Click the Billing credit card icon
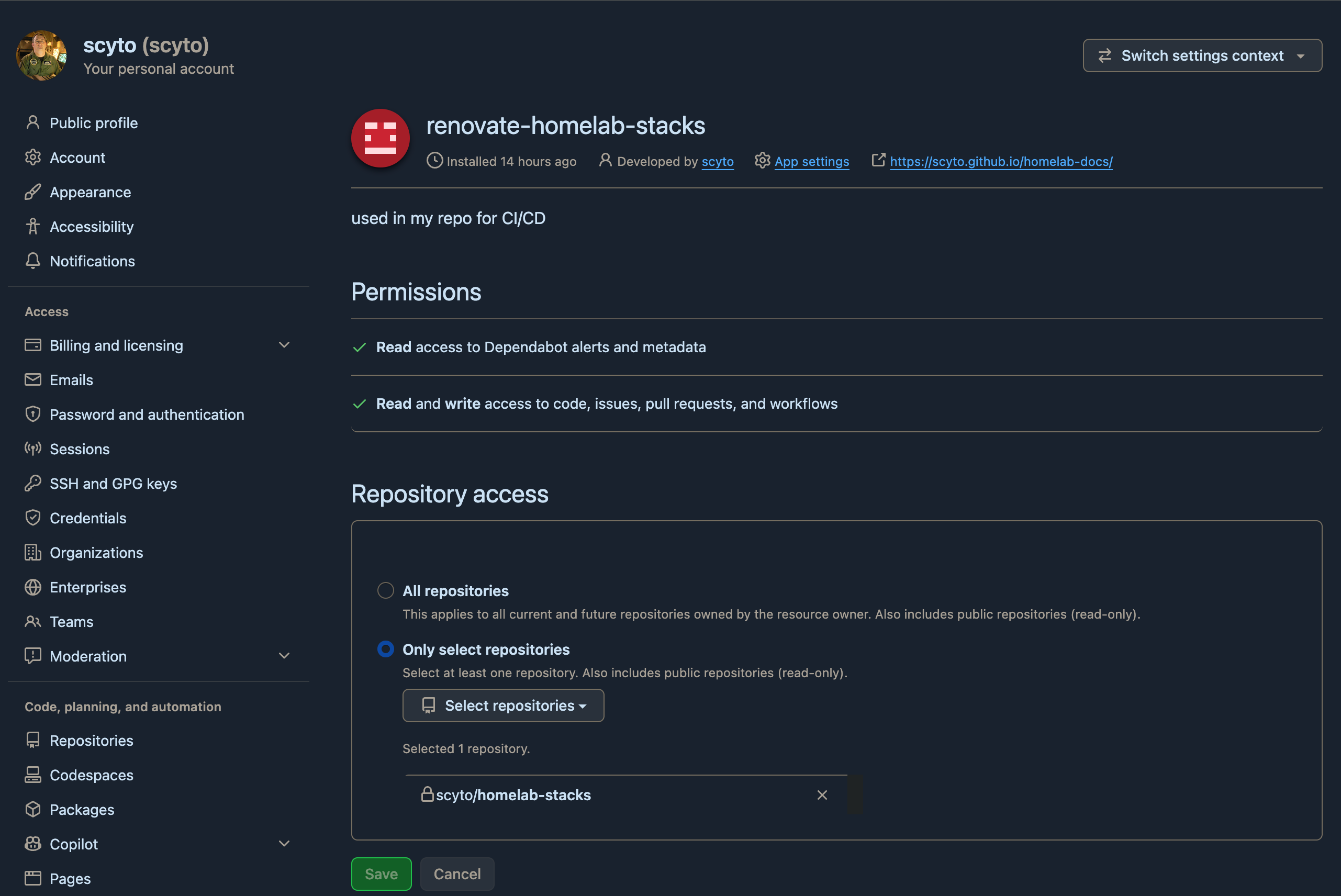This screenshot has height=896, width=1341. coord(32,345)
